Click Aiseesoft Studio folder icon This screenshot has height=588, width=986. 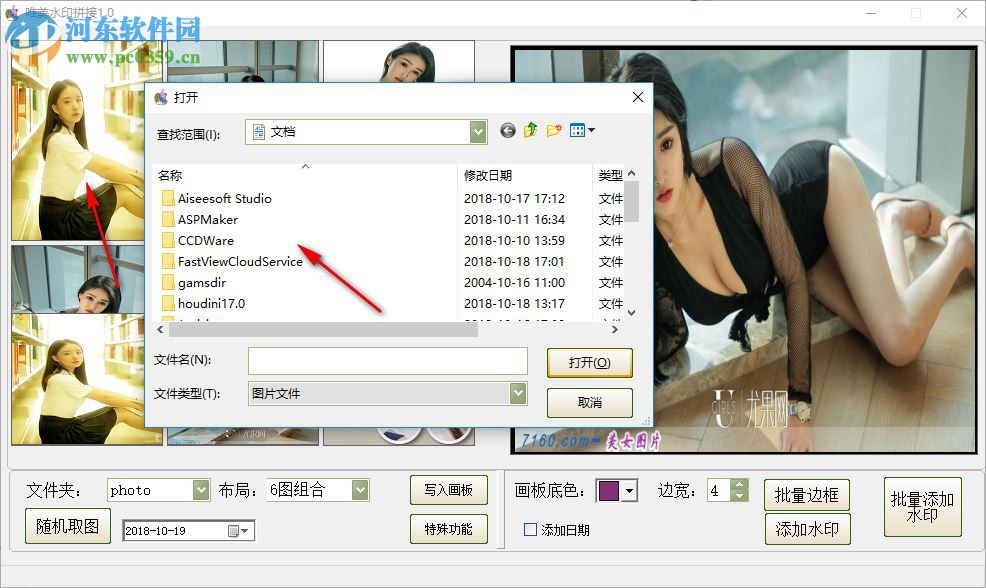tap(168, 199)
